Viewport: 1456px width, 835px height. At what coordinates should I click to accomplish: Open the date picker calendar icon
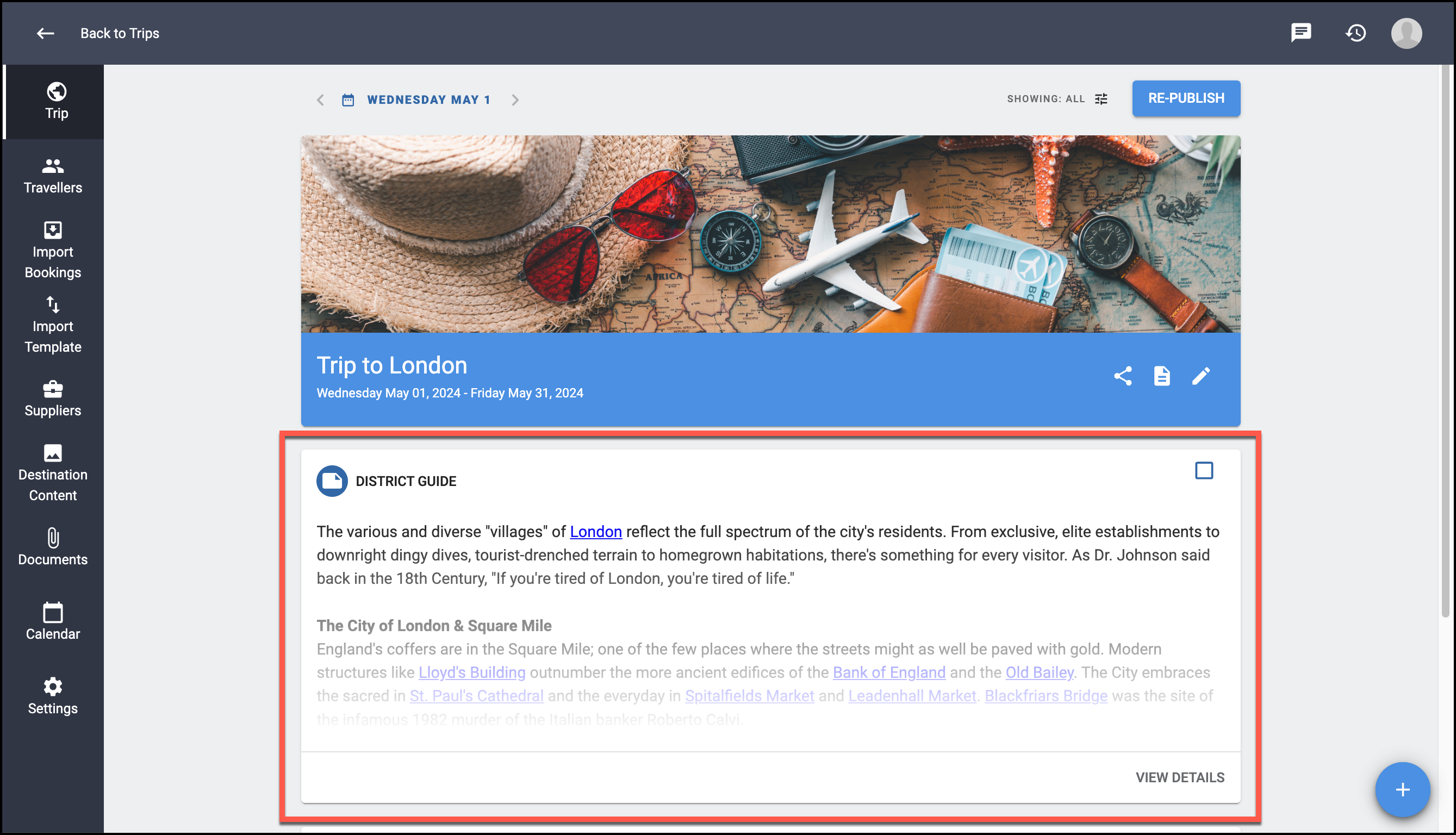[348, 100]
